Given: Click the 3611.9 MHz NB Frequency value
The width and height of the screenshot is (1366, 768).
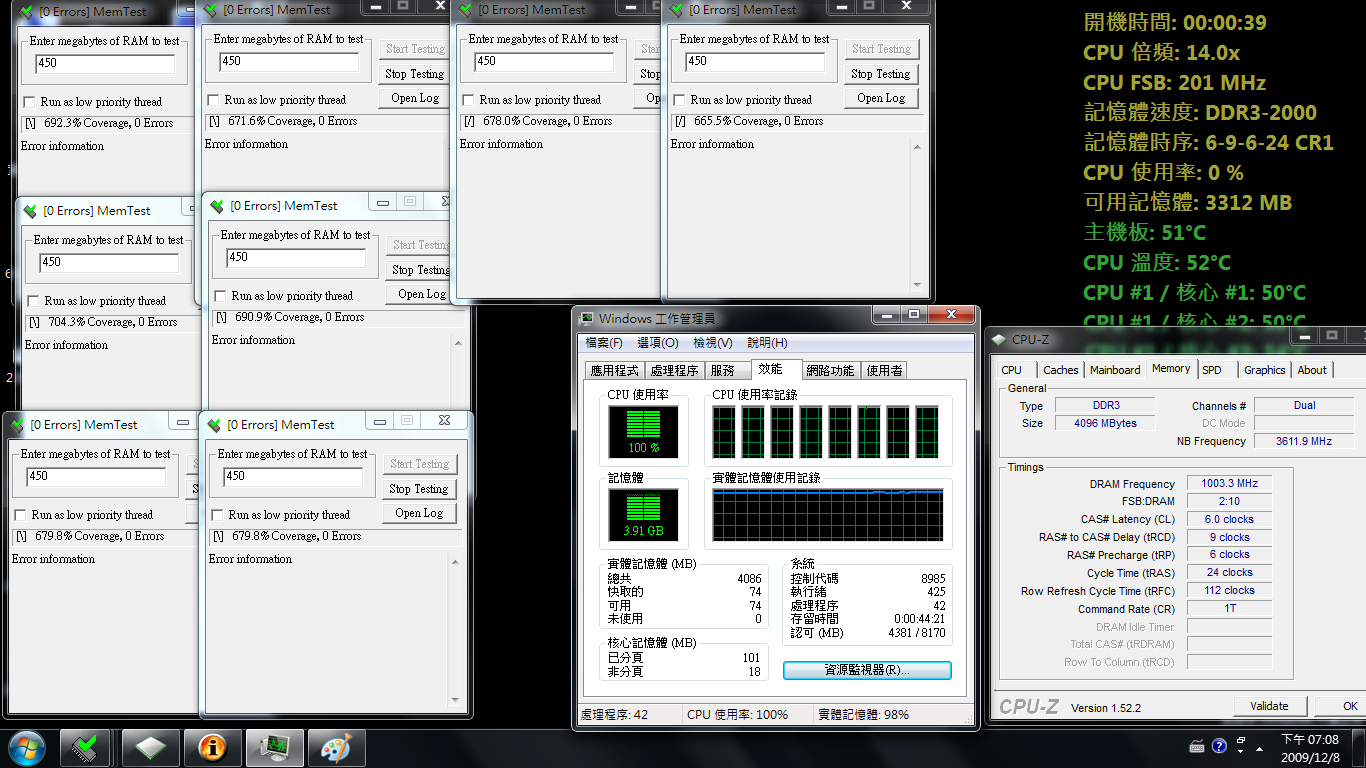Looking at the screenshot, I should (x=1303, y=441).
